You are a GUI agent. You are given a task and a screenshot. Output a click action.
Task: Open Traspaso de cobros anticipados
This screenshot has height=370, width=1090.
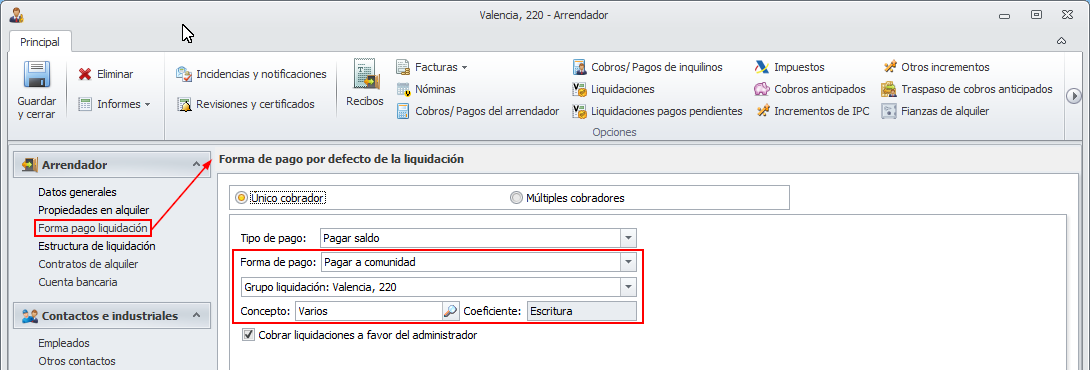967,89
